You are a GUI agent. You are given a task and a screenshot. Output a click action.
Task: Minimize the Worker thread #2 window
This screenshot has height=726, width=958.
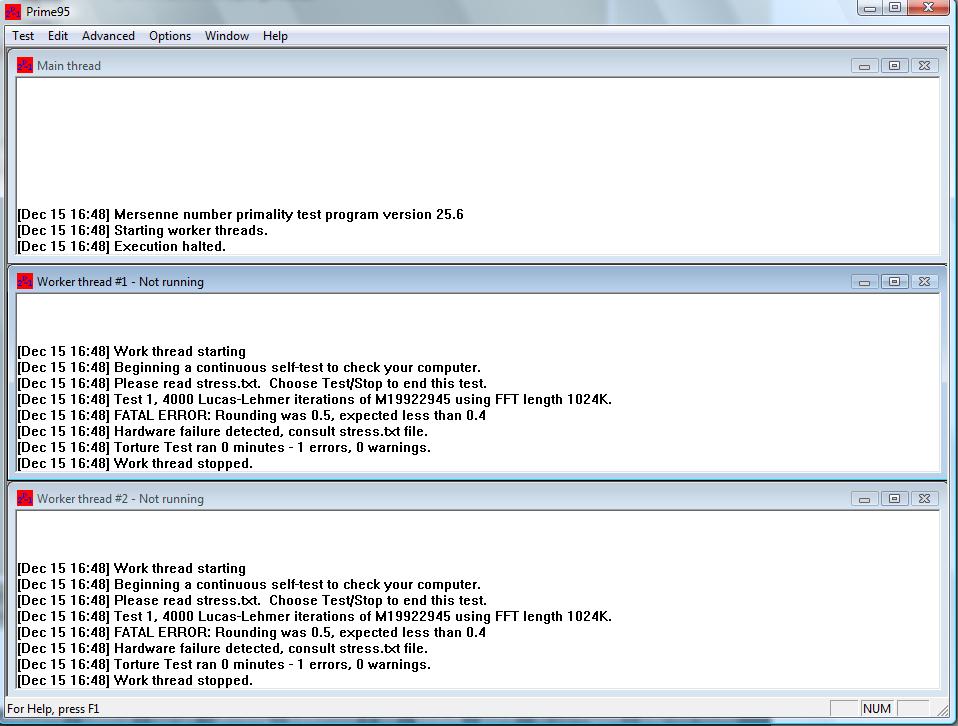coord(864,499)
